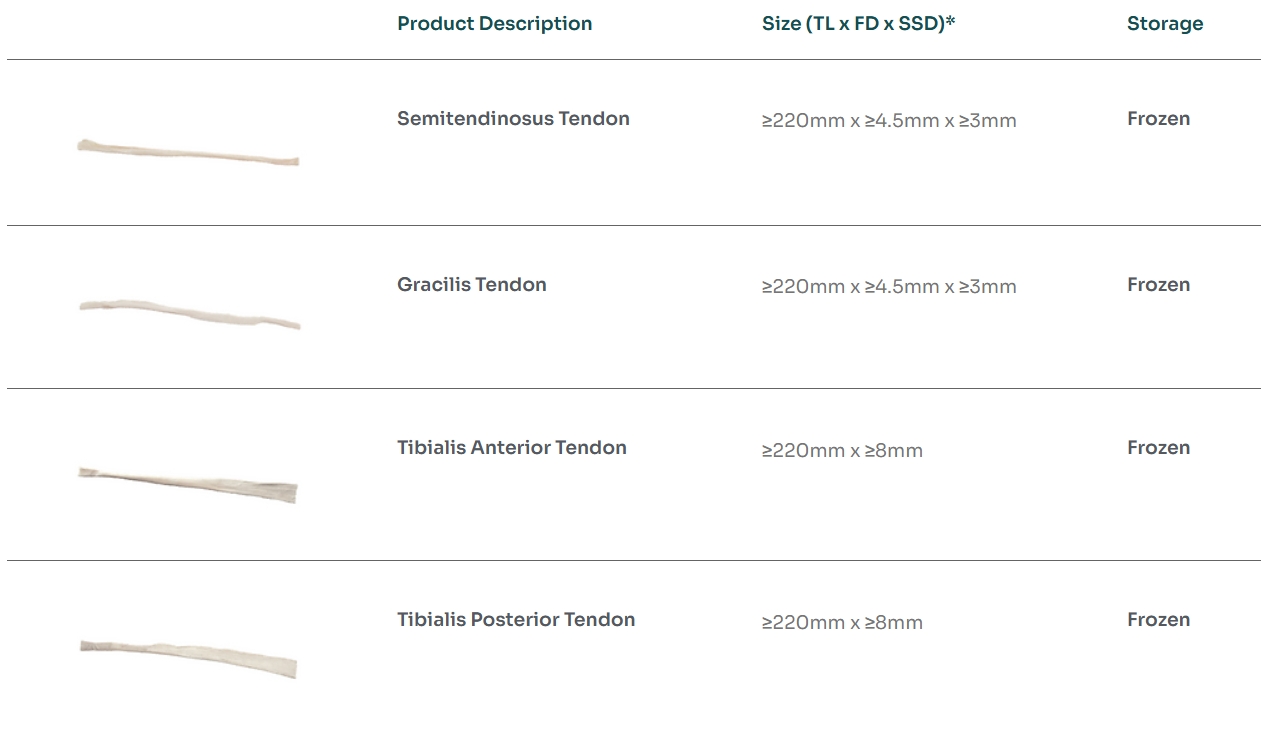Click the Tibialis Posterior Tendon size value
This screenshot has width=1261, height=729.
[x=841, y=623]
